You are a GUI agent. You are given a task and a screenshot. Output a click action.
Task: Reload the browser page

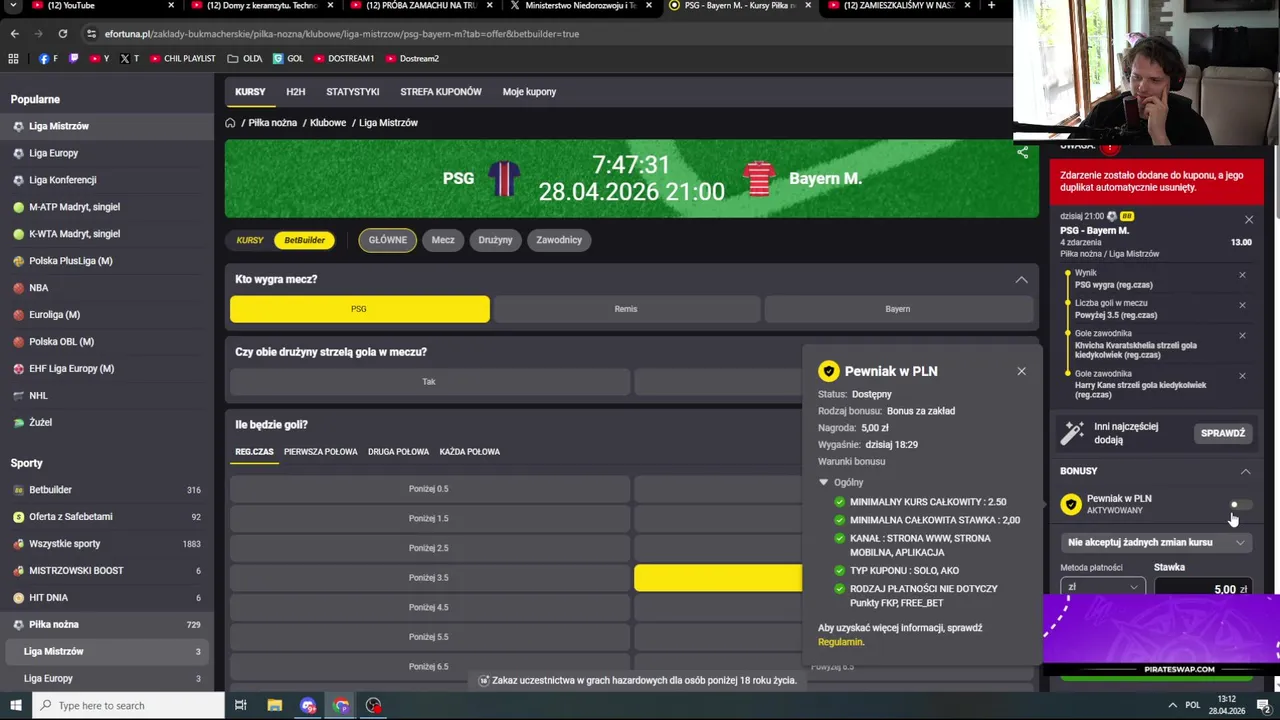62,33
